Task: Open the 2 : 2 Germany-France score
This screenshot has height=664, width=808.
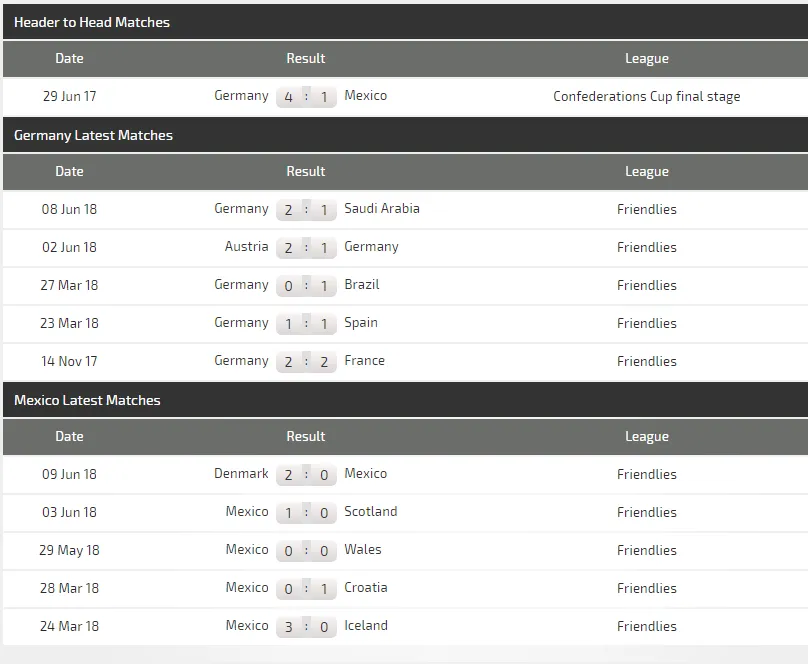Action: click(306, 362)
